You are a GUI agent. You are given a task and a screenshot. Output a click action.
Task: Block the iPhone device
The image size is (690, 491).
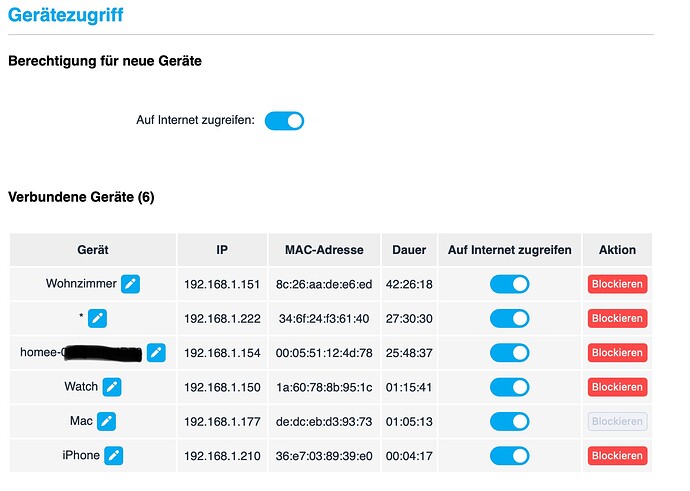point(617,455)
